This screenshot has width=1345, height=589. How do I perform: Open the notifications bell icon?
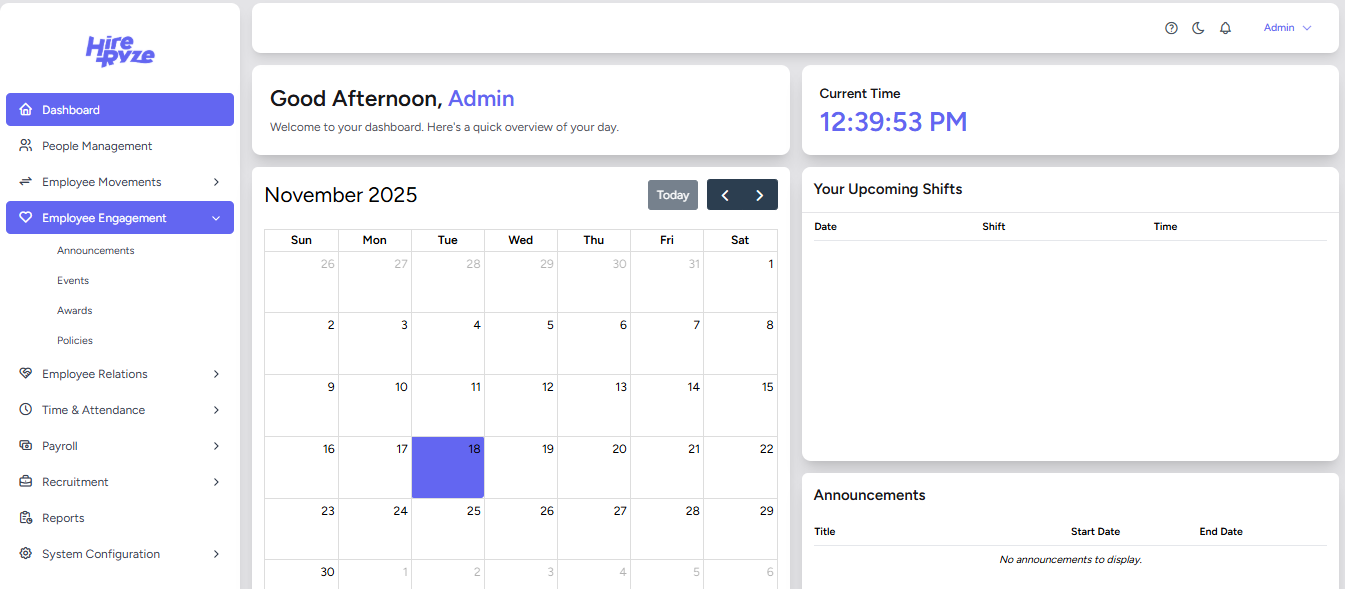(1225, 28)
